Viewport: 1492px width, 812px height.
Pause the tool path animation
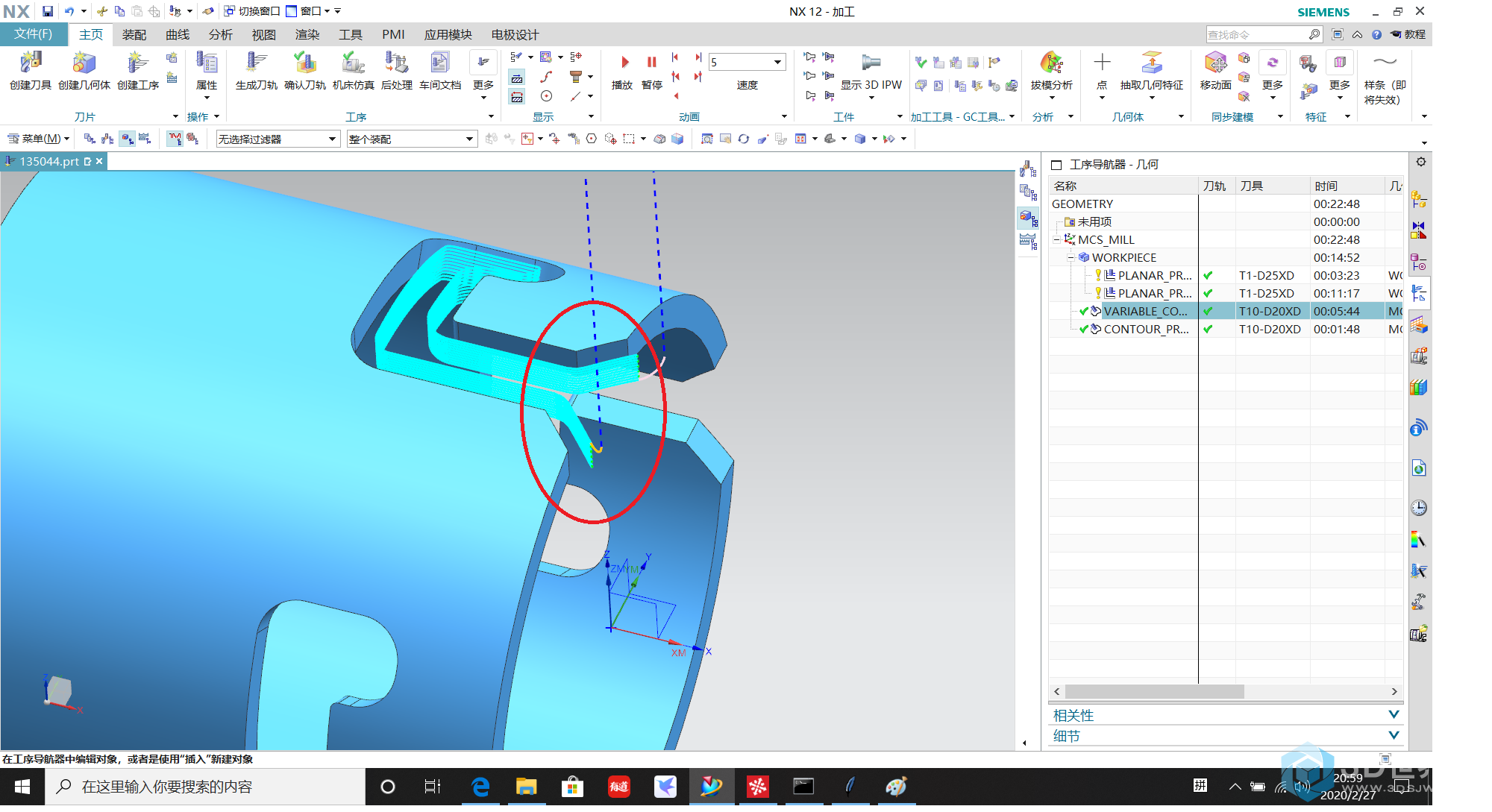click(652, 63)
